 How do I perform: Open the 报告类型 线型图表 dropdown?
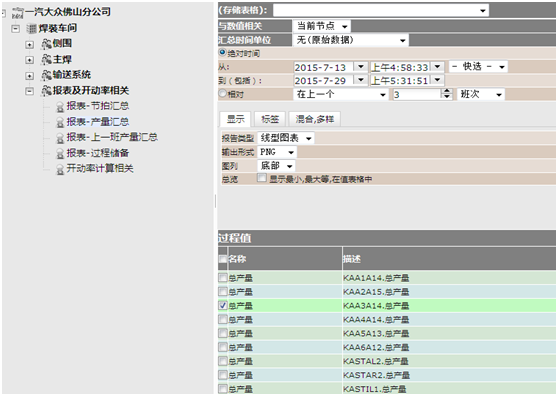[x=285, y=138]
